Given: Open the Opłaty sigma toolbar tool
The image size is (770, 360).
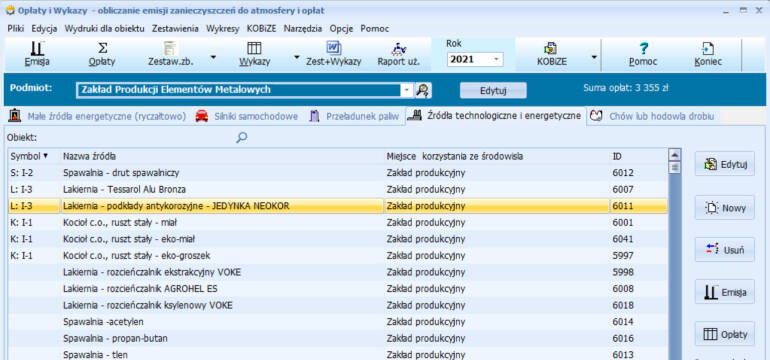Looking at the screenshot, I should pyautogui.click(x=102, y=55).
